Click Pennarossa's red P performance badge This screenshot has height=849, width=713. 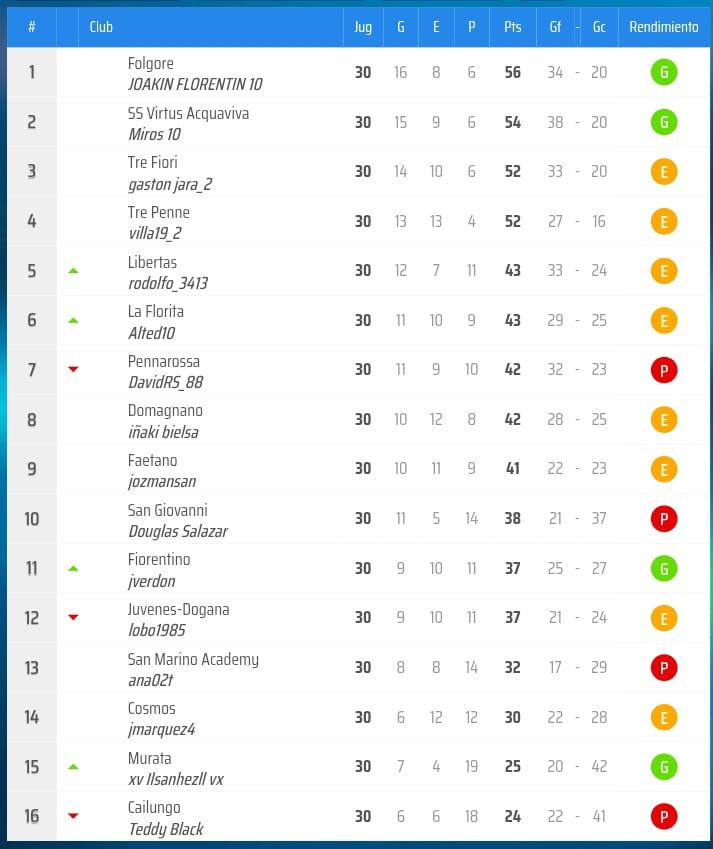(x=663, y=370)
